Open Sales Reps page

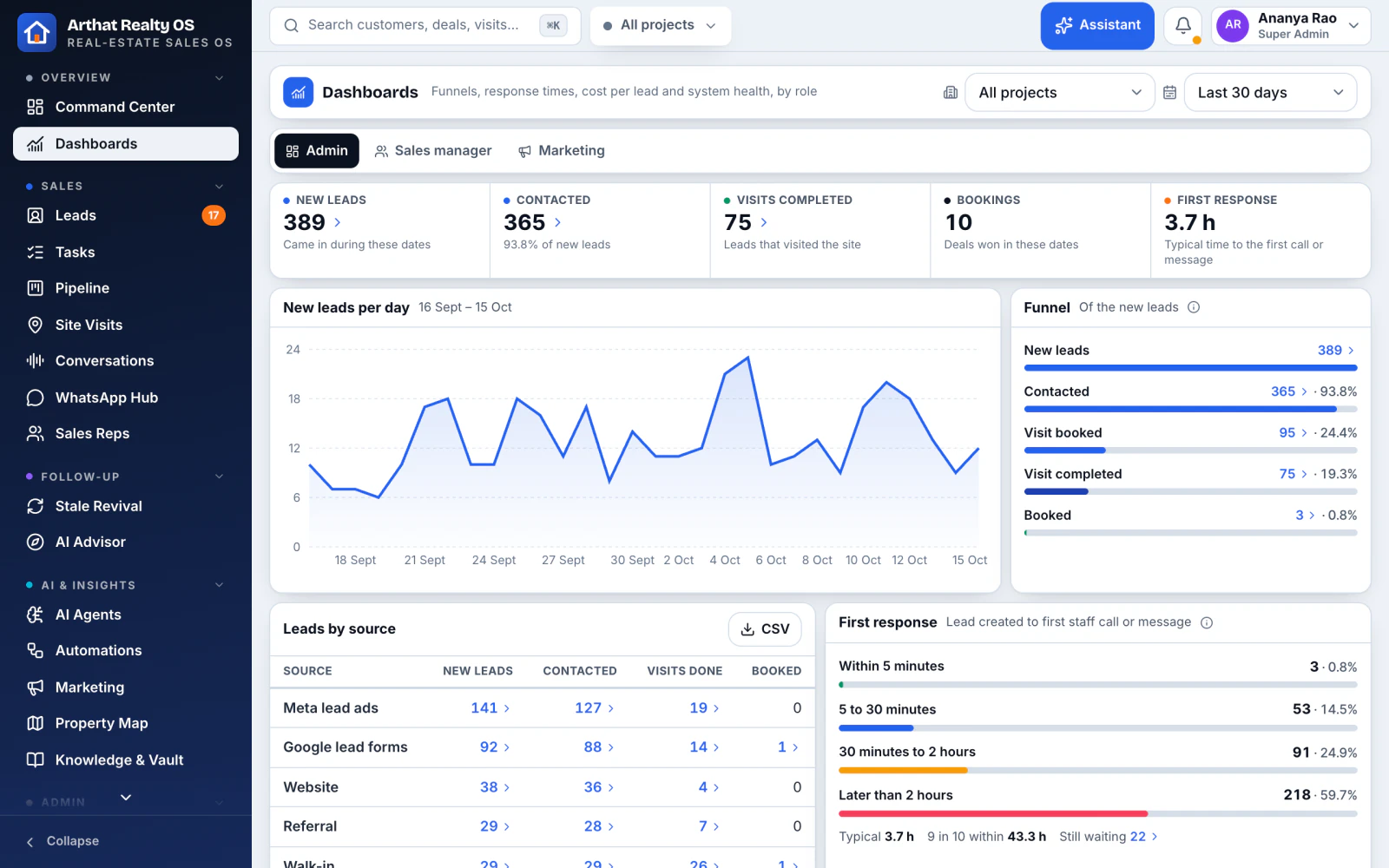click(126, 433)
